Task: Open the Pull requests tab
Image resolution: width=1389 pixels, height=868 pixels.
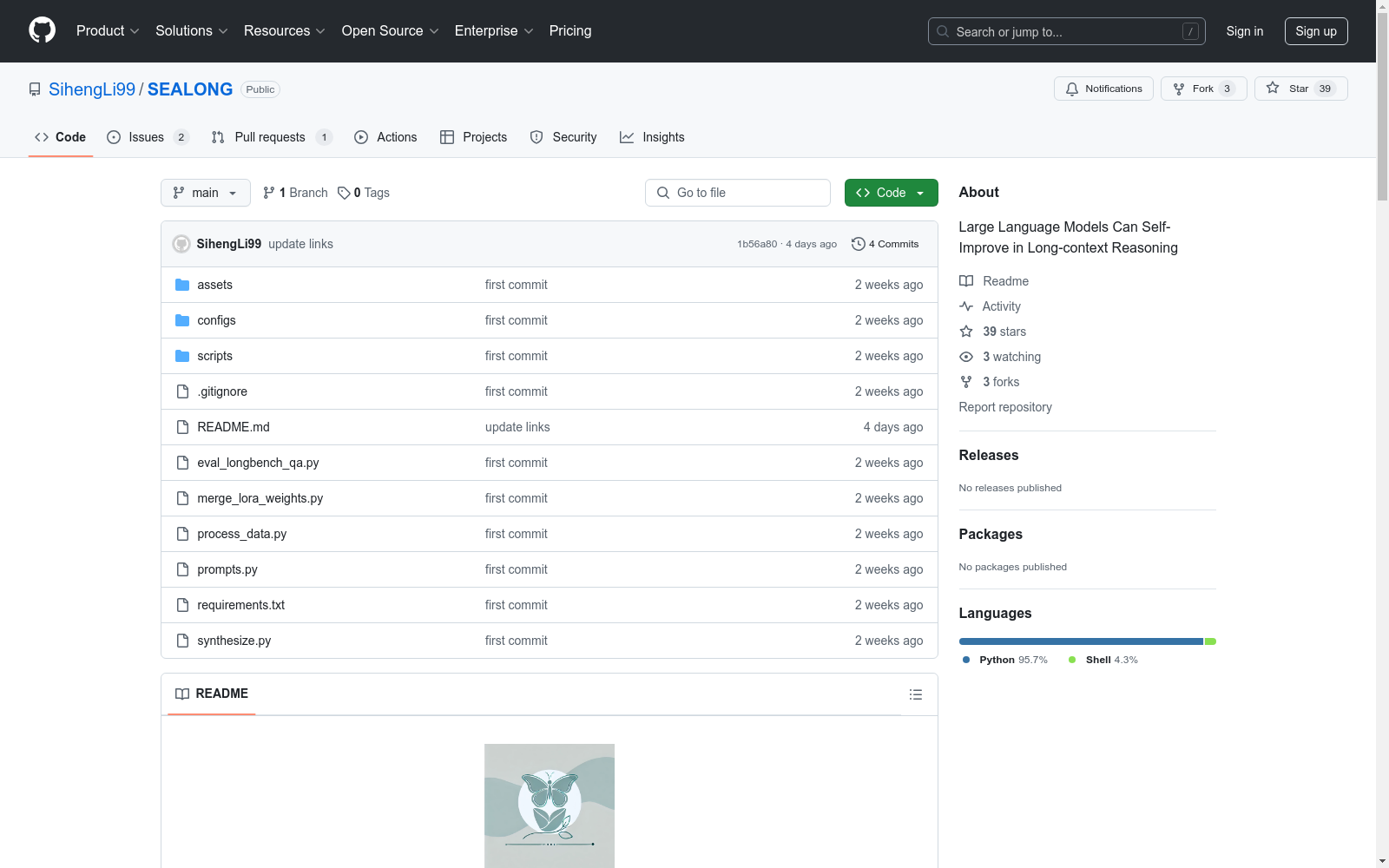Action: pos(272,137)
